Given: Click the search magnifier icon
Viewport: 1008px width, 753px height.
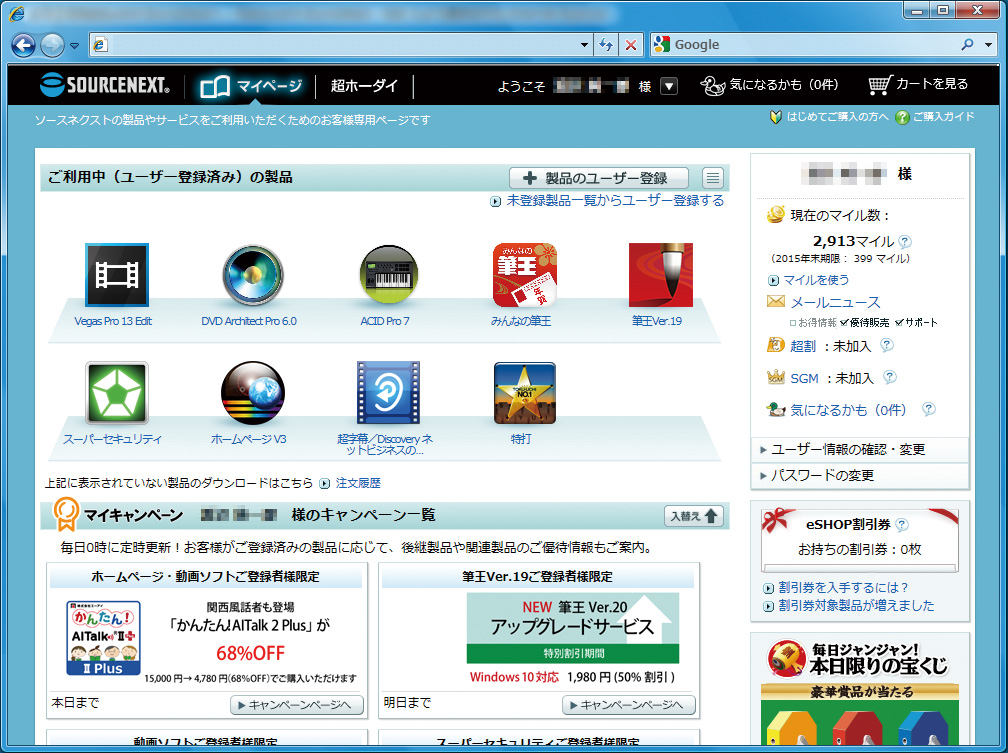Looking at the screenshot, I should point(967,44).
